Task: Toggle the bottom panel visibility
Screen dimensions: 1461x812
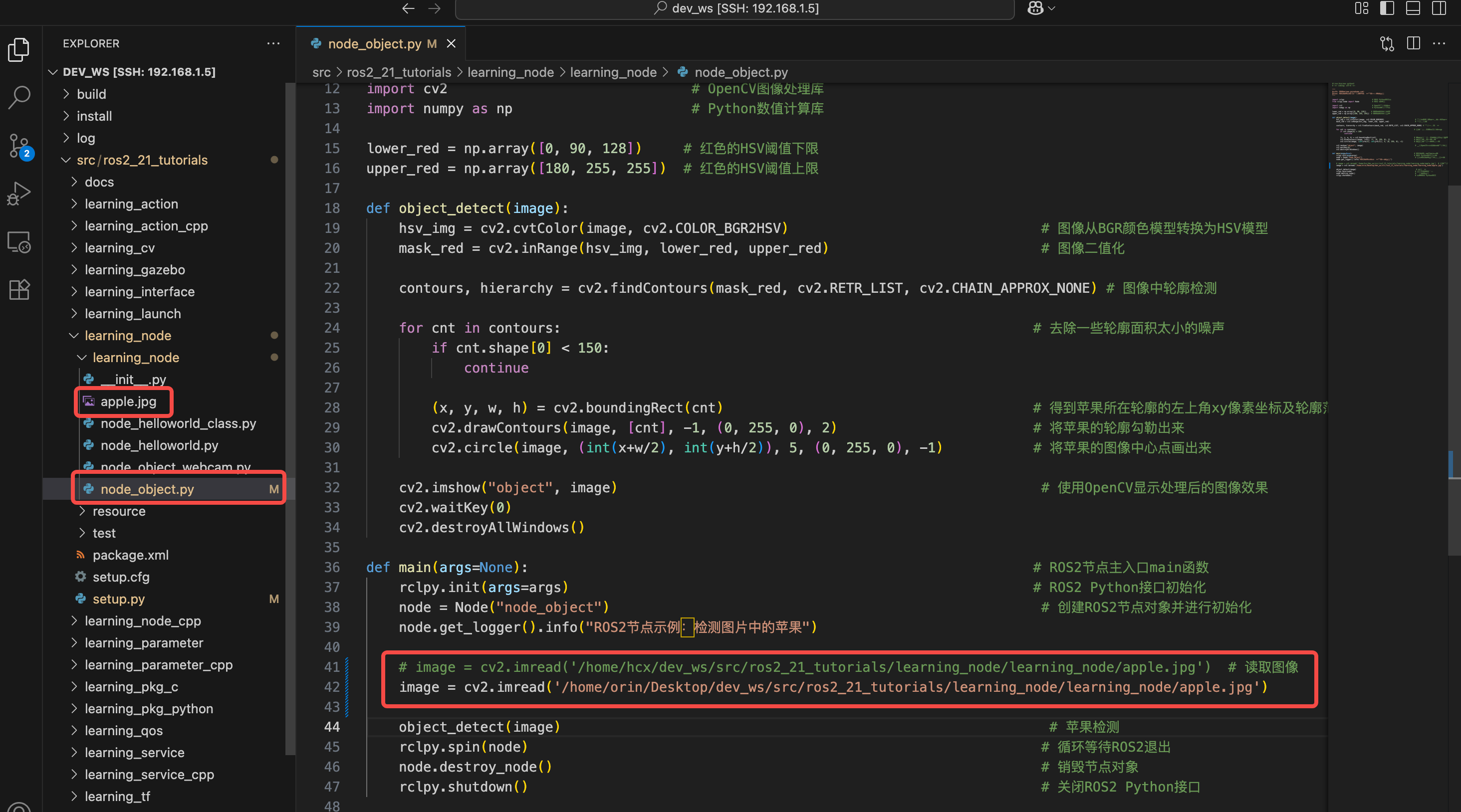Action: [1413, 8]
